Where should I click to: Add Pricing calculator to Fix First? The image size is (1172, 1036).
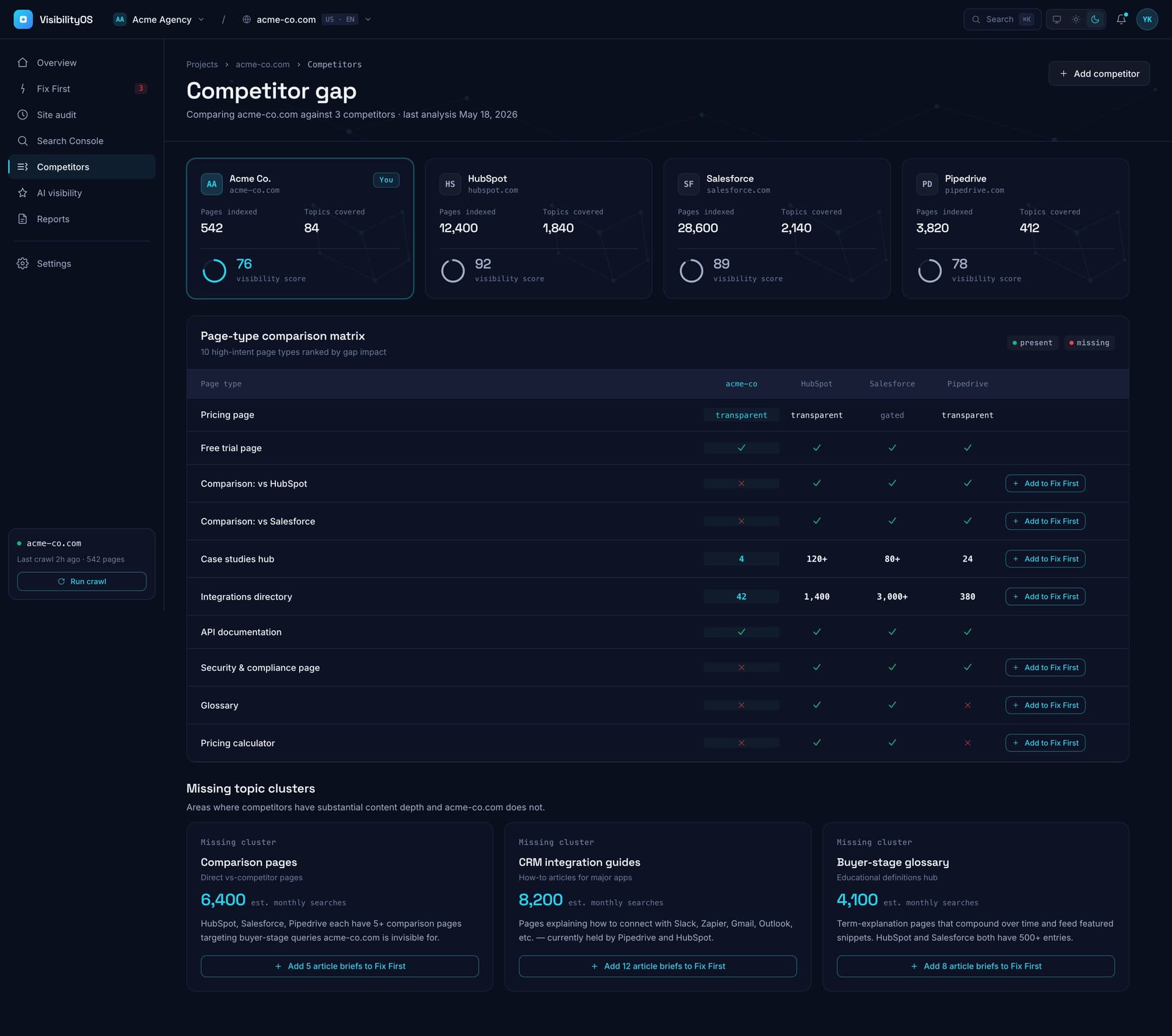1045,743
